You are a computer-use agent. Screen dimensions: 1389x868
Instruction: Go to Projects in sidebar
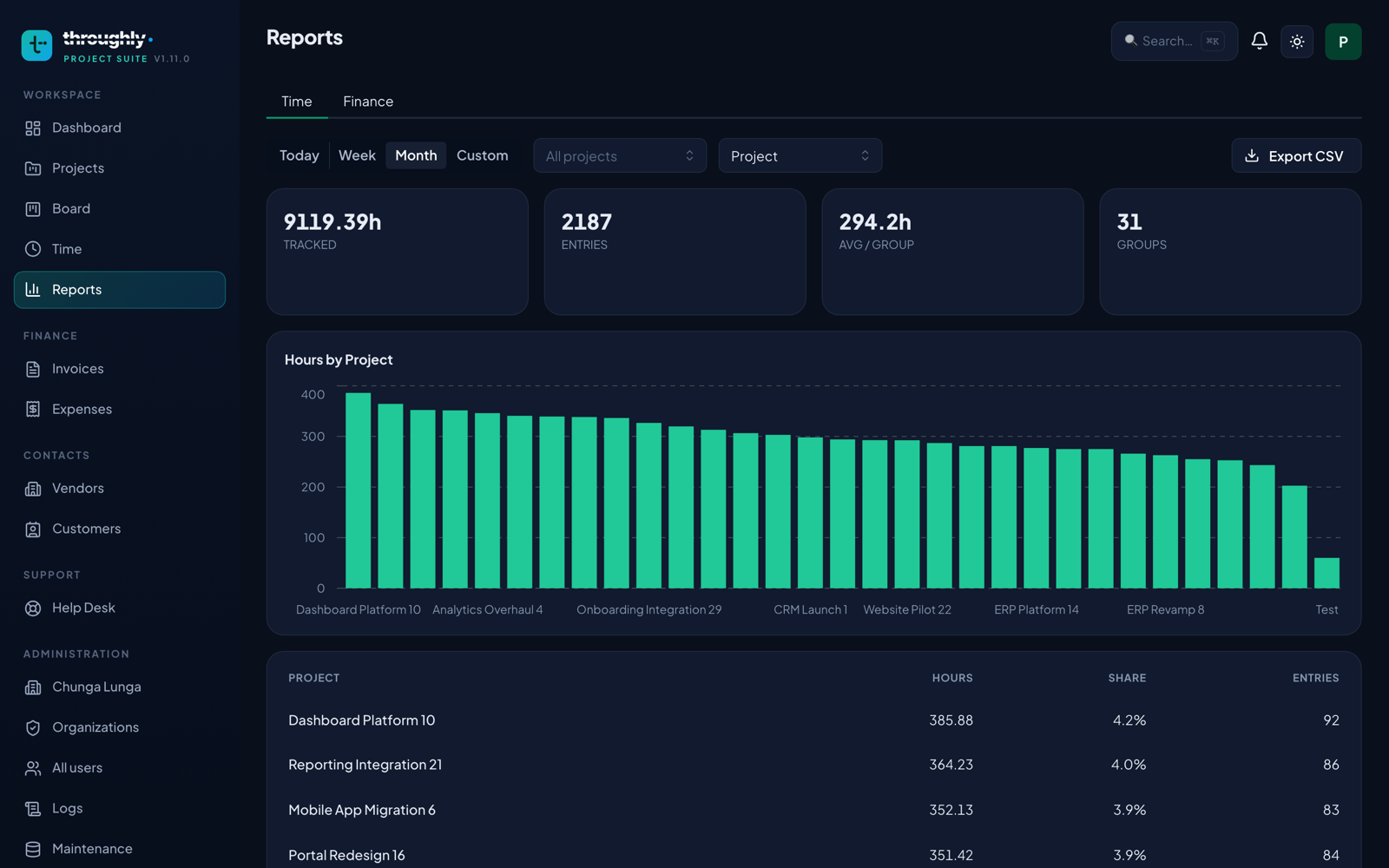120,168
